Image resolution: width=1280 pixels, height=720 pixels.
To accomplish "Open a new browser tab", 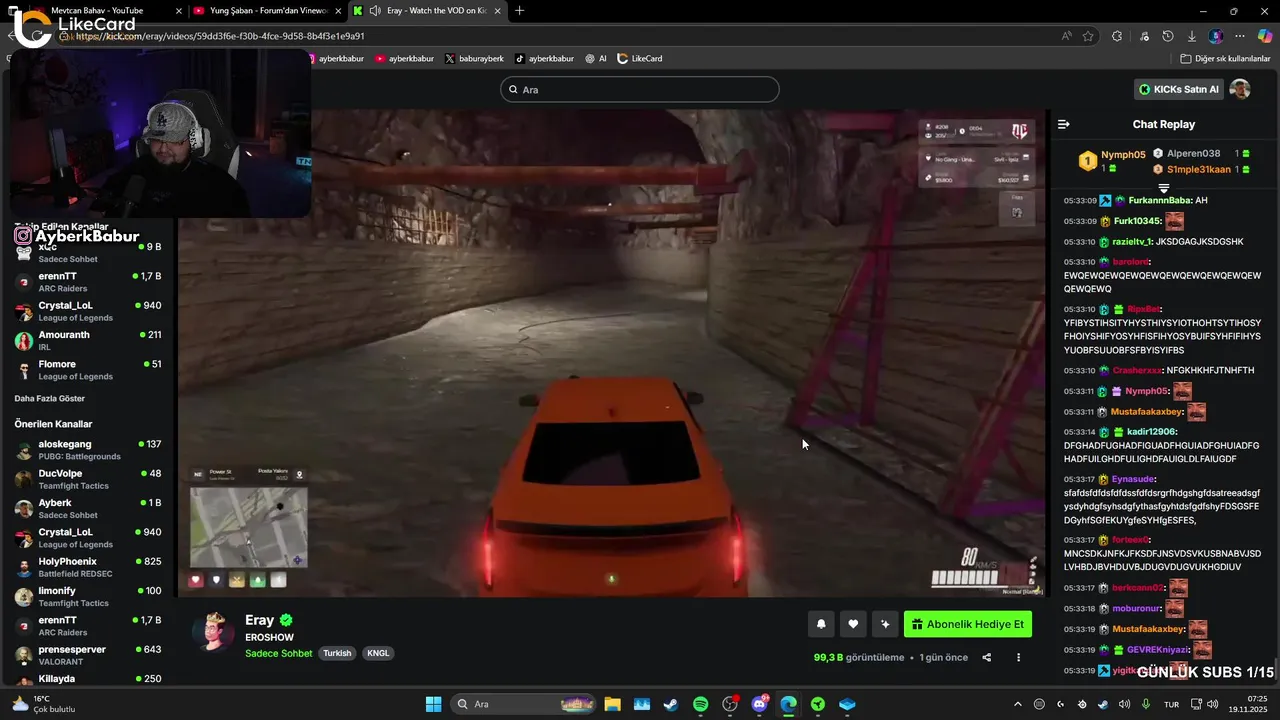I will pyautogui.click(x=519, y=11).
